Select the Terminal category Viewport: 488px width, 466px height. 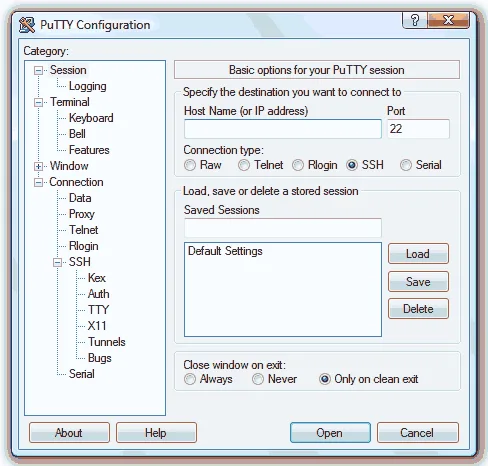[x=70, y=102]
